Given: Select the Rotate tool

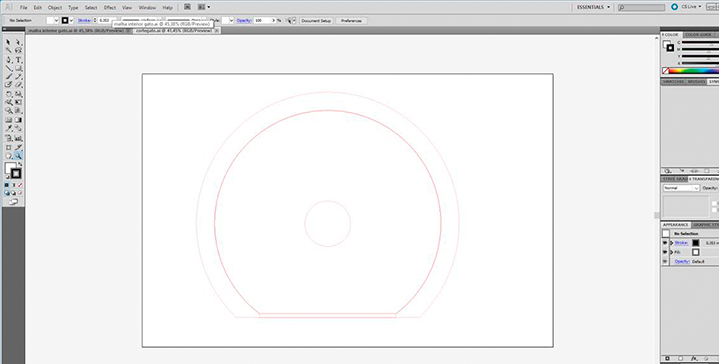Looking at the screenshot, I should 8,94.
